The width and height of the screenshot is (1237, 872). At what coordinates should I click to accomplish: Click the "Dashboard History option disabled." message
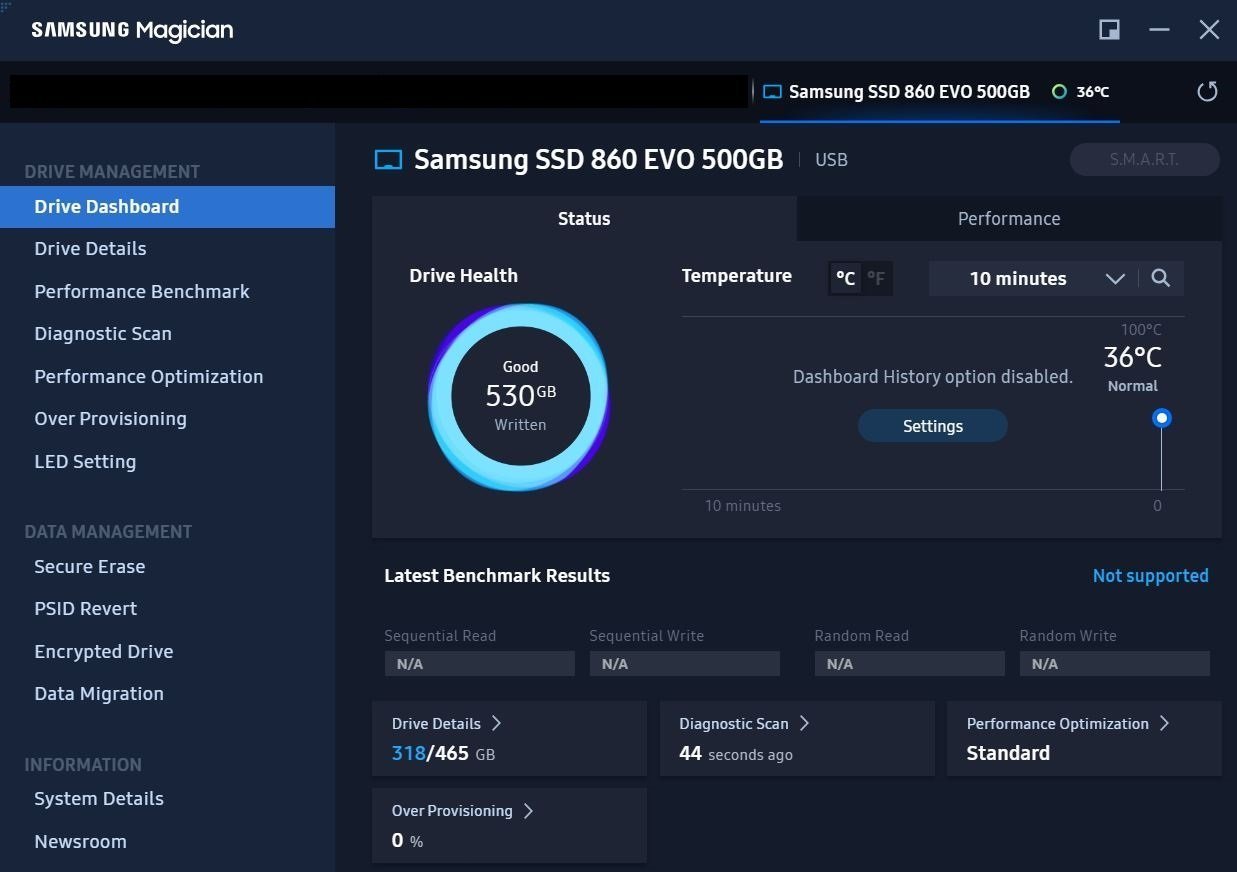tap(933, 377)
